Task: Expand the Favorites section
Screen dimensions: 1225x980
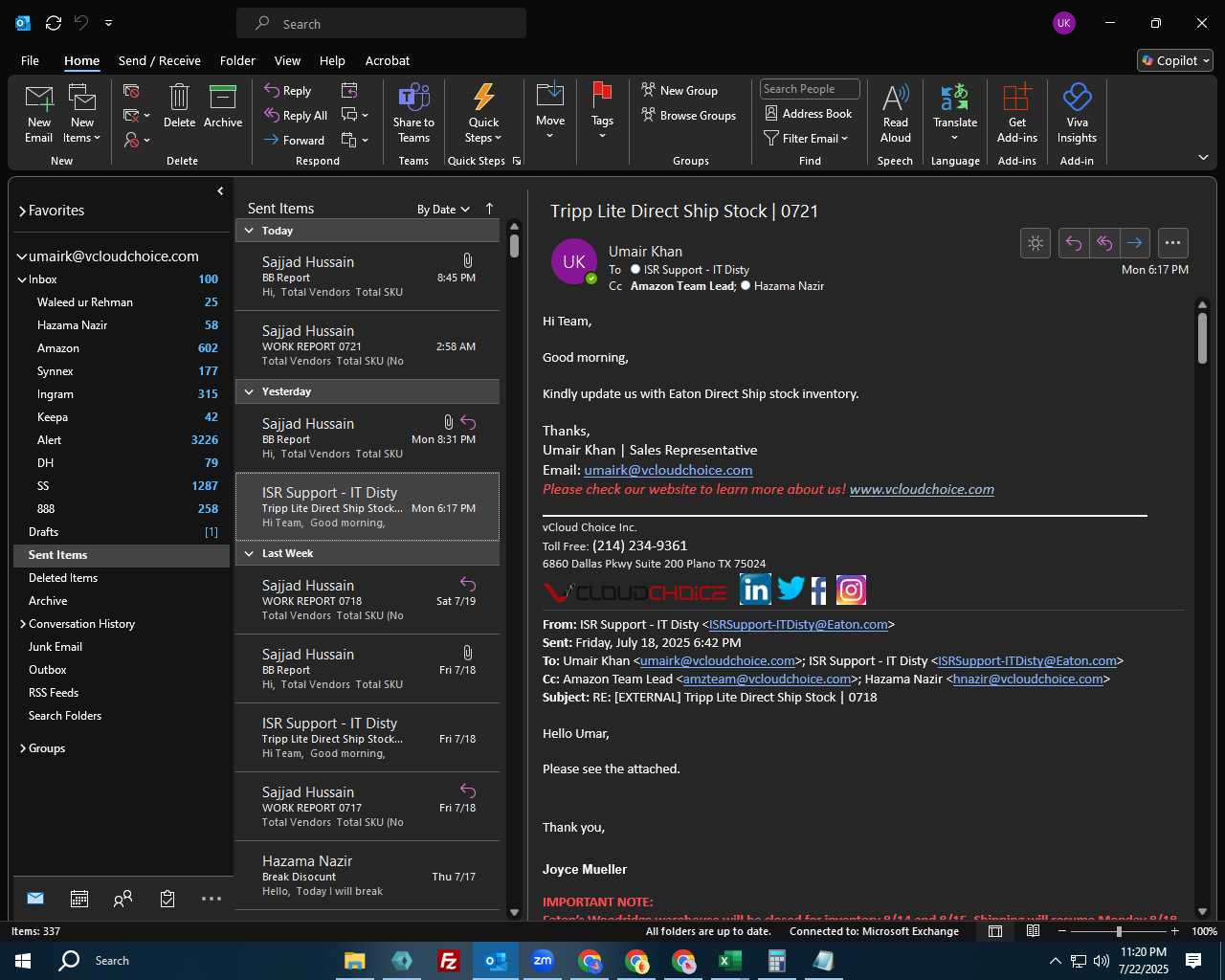Action: (22, 211)
